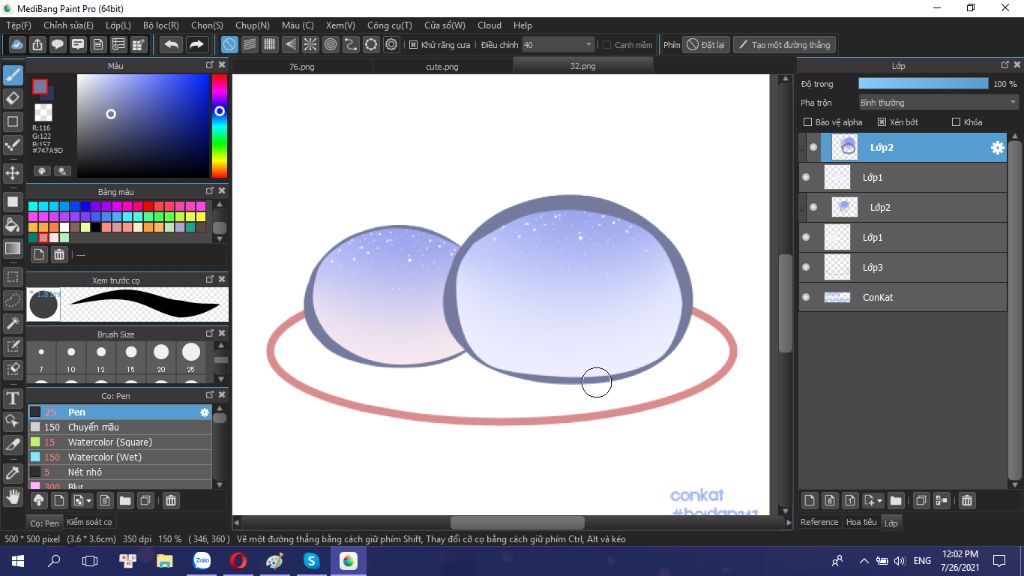Switch to the cute.png tab

tap(442, 66)
